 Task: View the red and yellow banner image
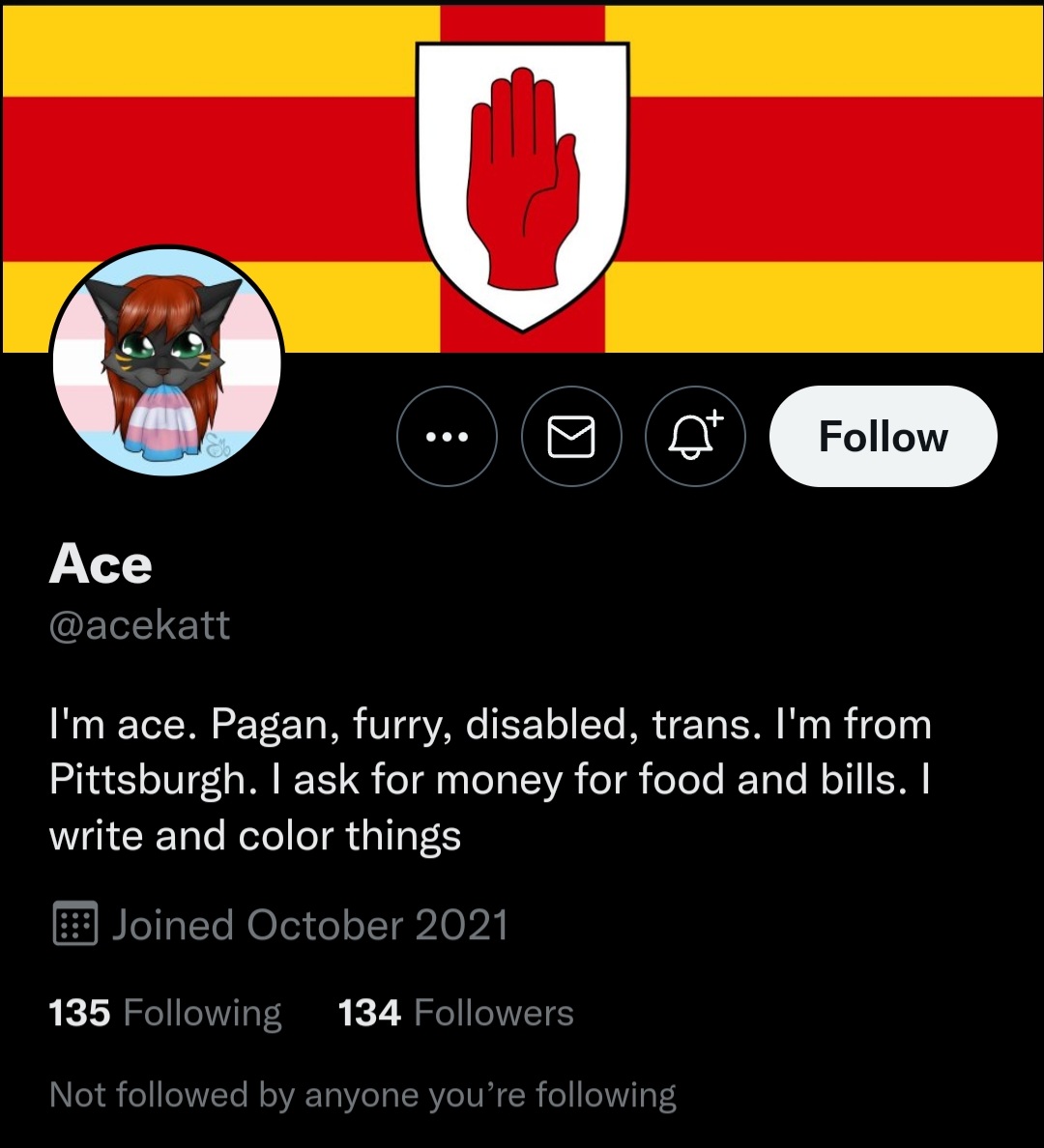click(522, 179)
